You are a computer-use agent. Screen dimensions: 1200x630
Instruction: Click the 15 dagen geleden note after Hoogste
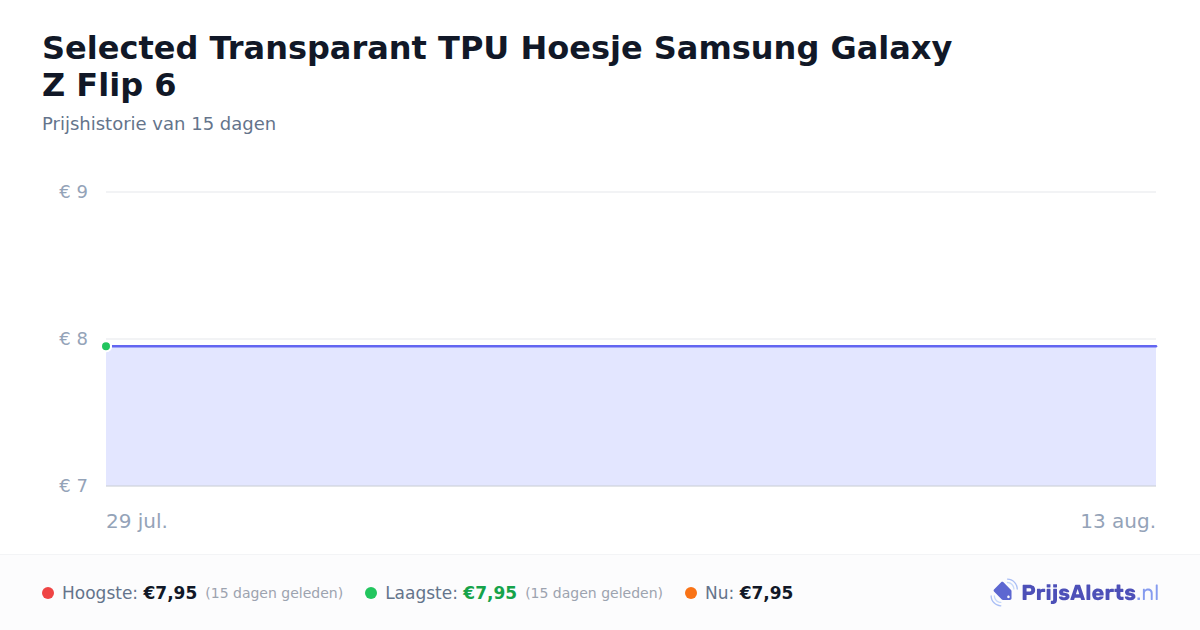click(274, 593)
